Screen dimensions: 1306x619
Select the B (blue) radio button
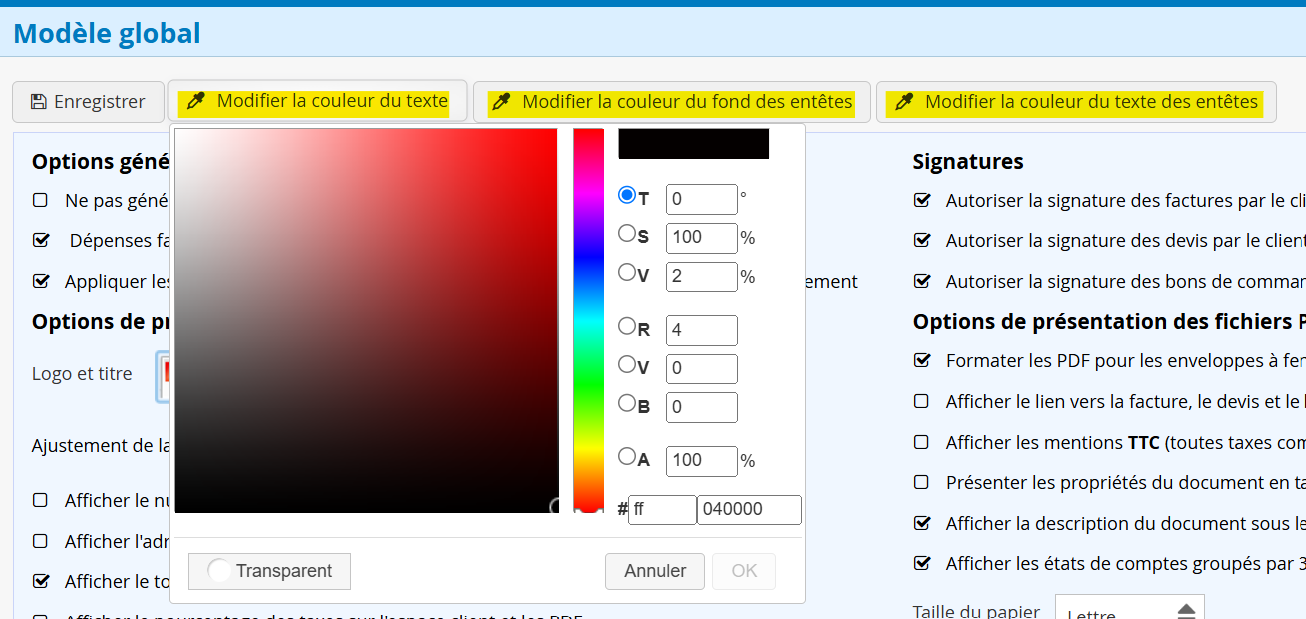(x=627, y=403)
